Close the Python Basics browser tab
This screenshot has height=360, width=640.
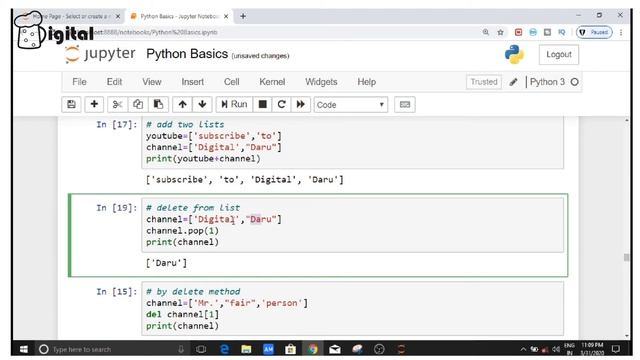[226, 16]
